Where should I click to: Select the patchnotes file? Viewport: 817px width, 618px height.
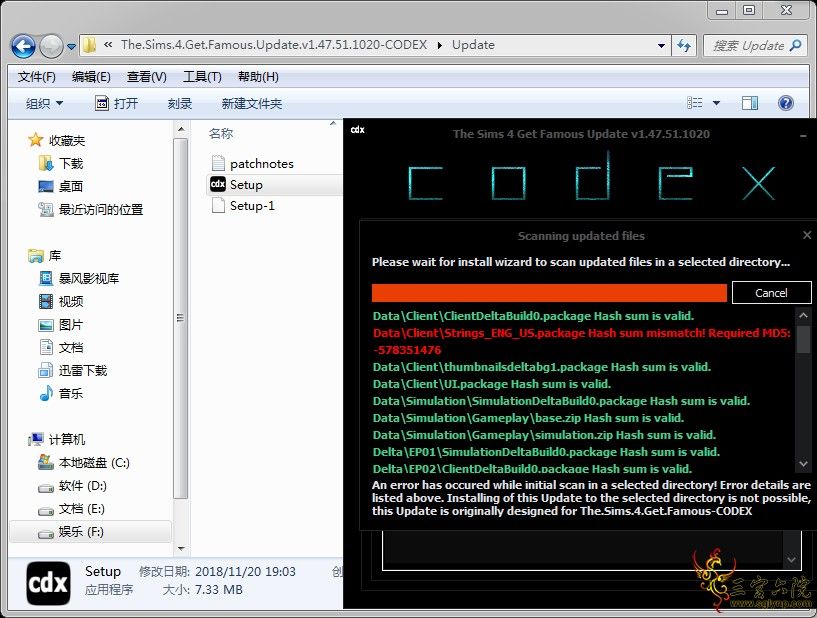click(252, 164)
